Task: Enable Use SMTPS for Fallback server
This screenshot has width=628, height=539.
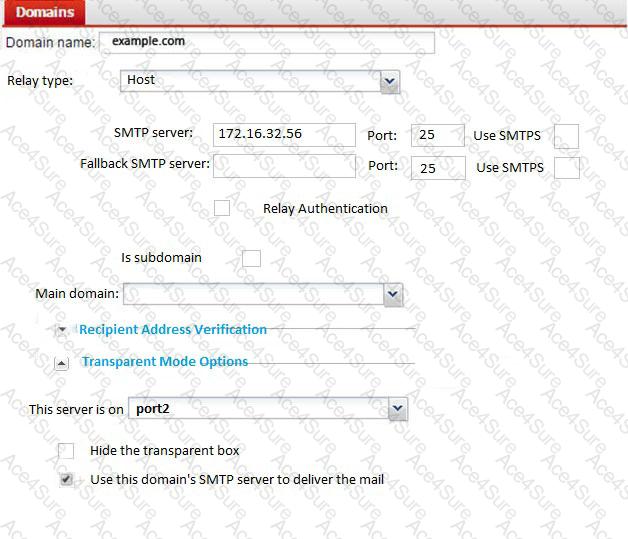Action: (x=566, y=168)
